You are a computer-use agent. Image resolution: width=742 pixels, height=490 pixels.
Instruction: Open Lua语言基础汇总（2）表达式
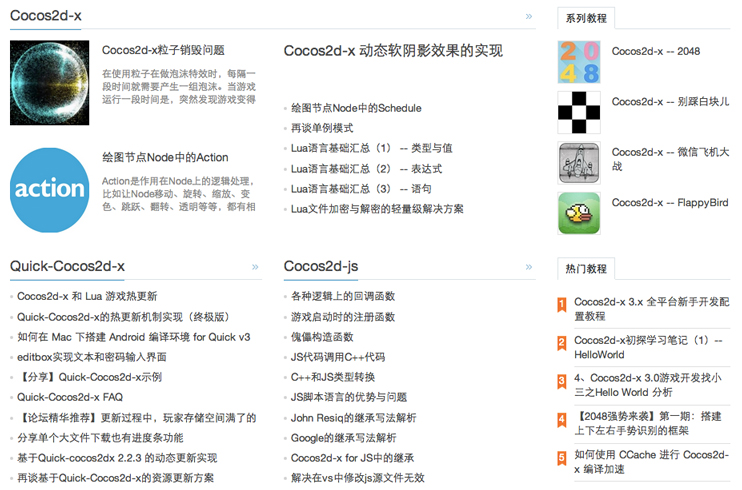click(366, 169)
